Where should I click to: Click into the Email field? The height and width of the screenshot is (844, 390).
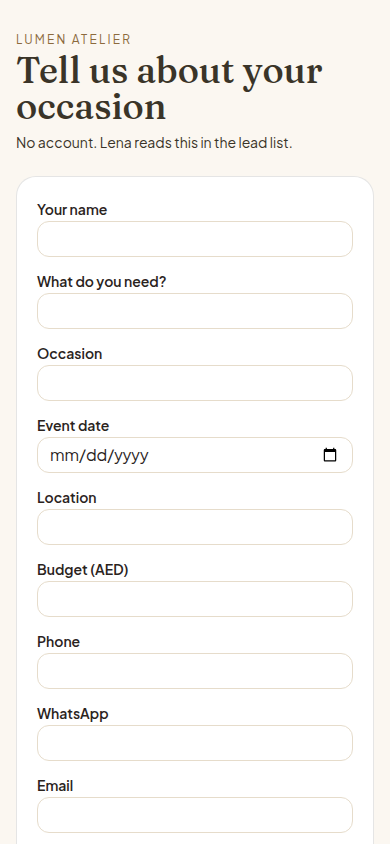click(x=195, y=815)
